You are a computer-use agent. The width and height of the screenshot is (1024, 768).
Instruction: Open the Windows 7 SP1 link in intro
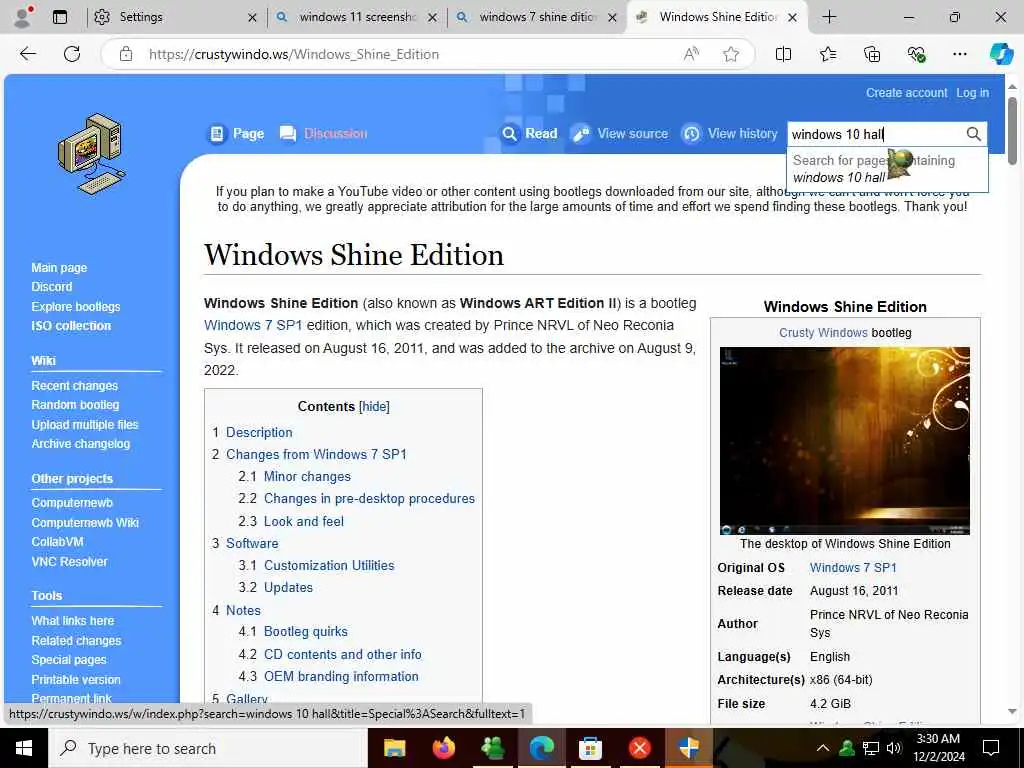click(x=253, y=325)
